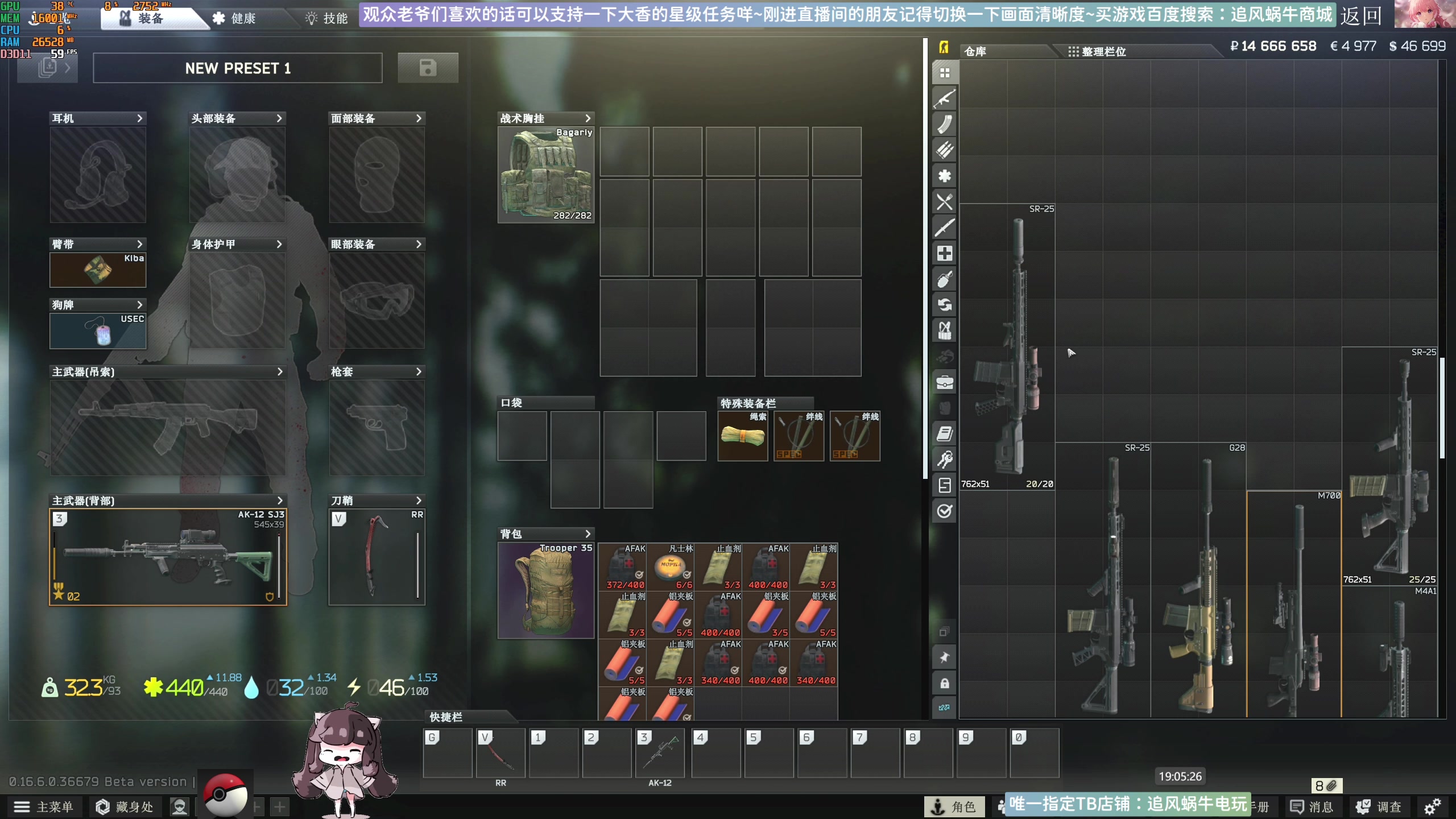Open trader portrait icon in bottom bar

[x=180, y=806]
